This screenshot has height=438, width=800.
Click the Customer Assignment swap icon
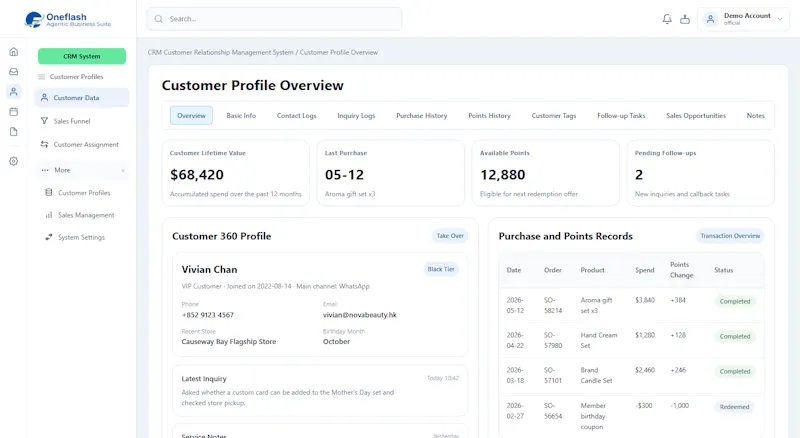point(44,144)
